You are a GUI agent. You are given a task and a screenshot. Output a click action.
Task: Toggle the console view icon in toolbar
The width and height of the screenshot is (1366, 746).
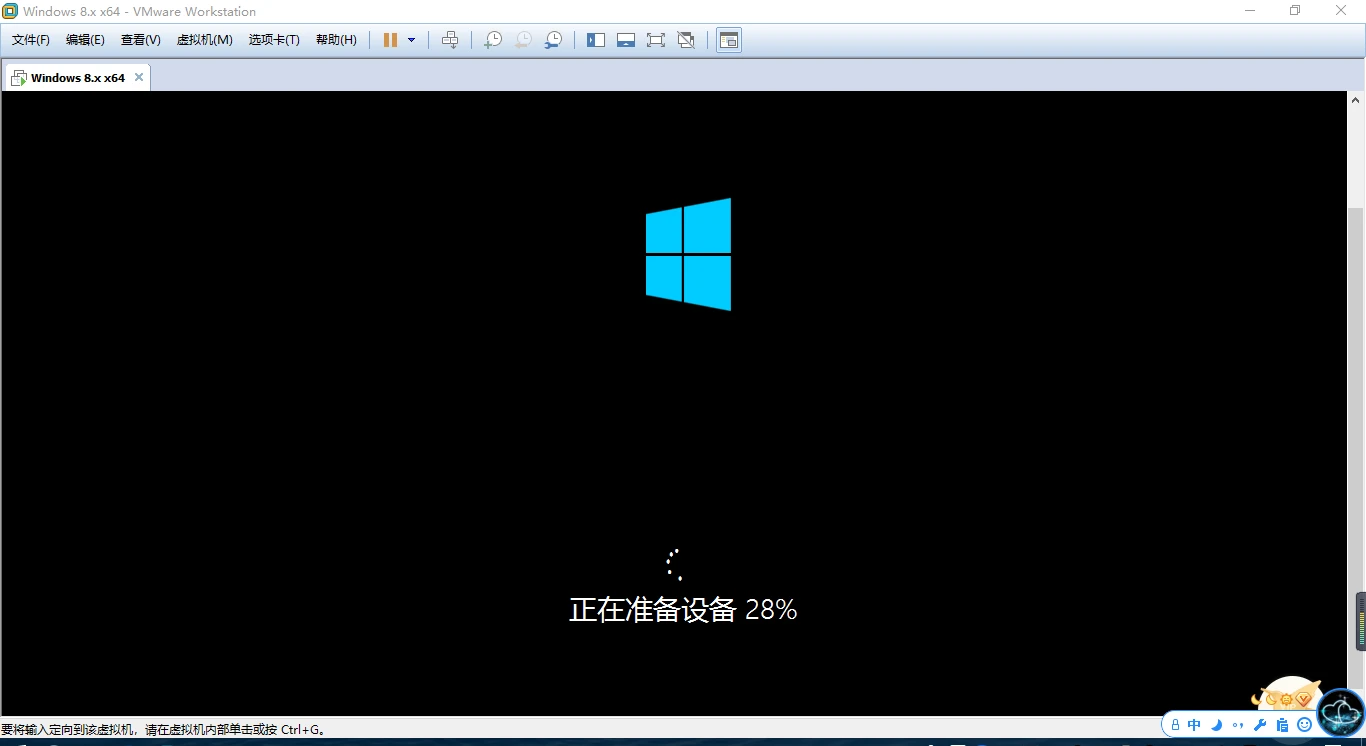click(x=729, y=40)
